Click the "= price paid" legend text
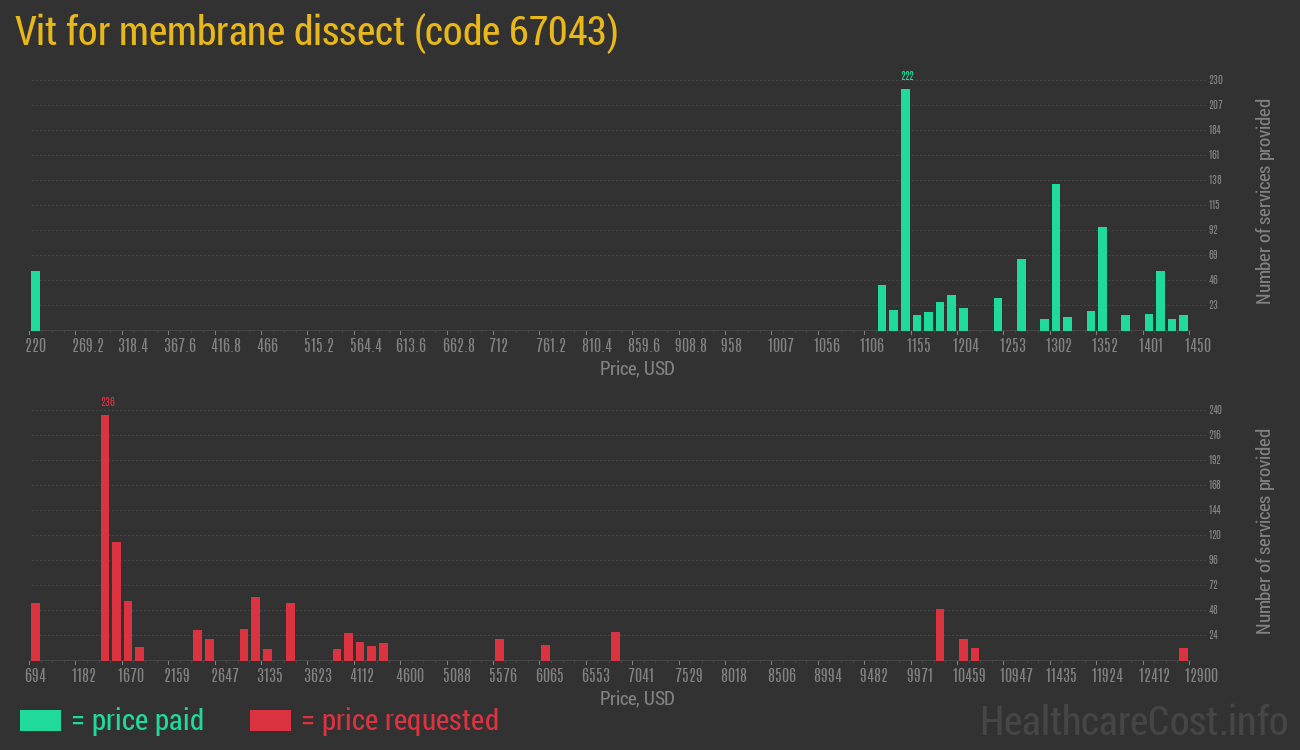The image size is (1300, 750). pyautogui.click(x=138, y=720)
